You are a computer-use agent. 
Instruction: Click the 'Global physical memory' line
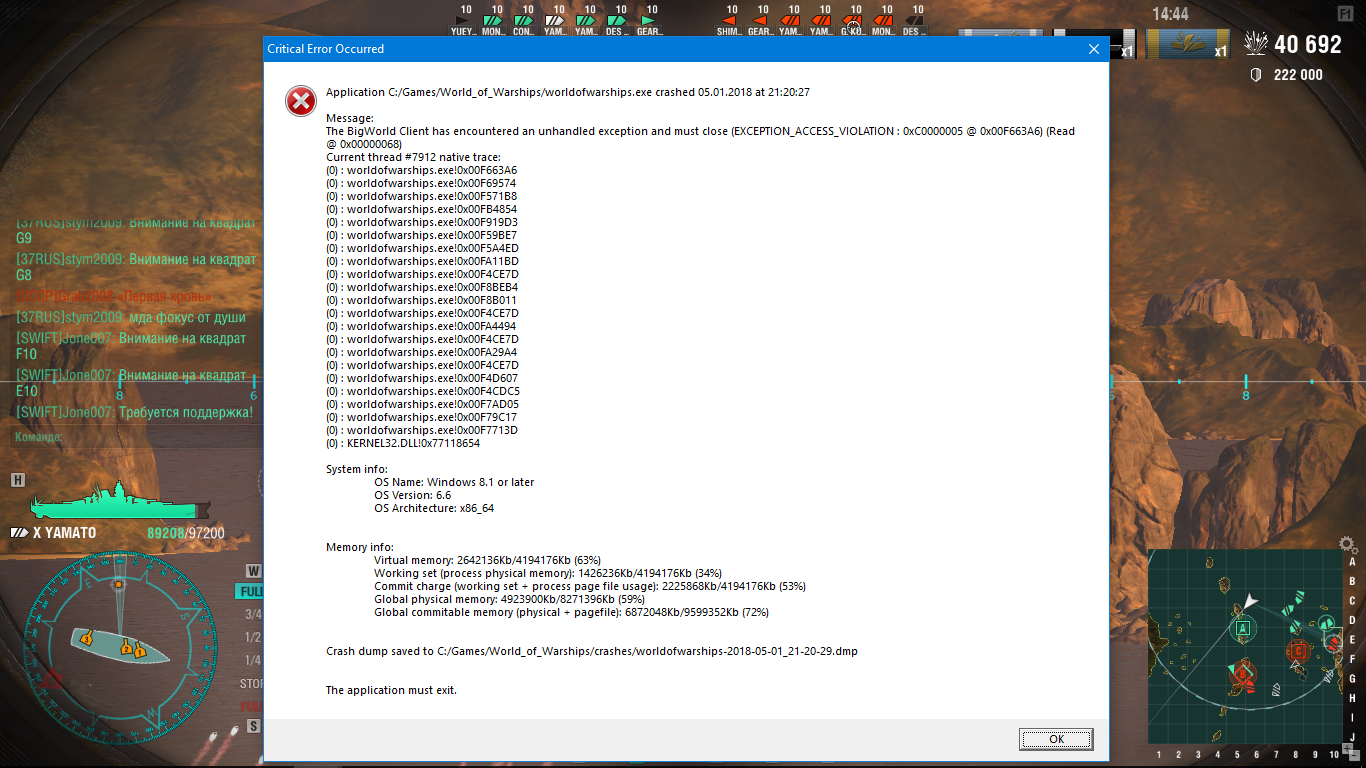tap(509, 599)
